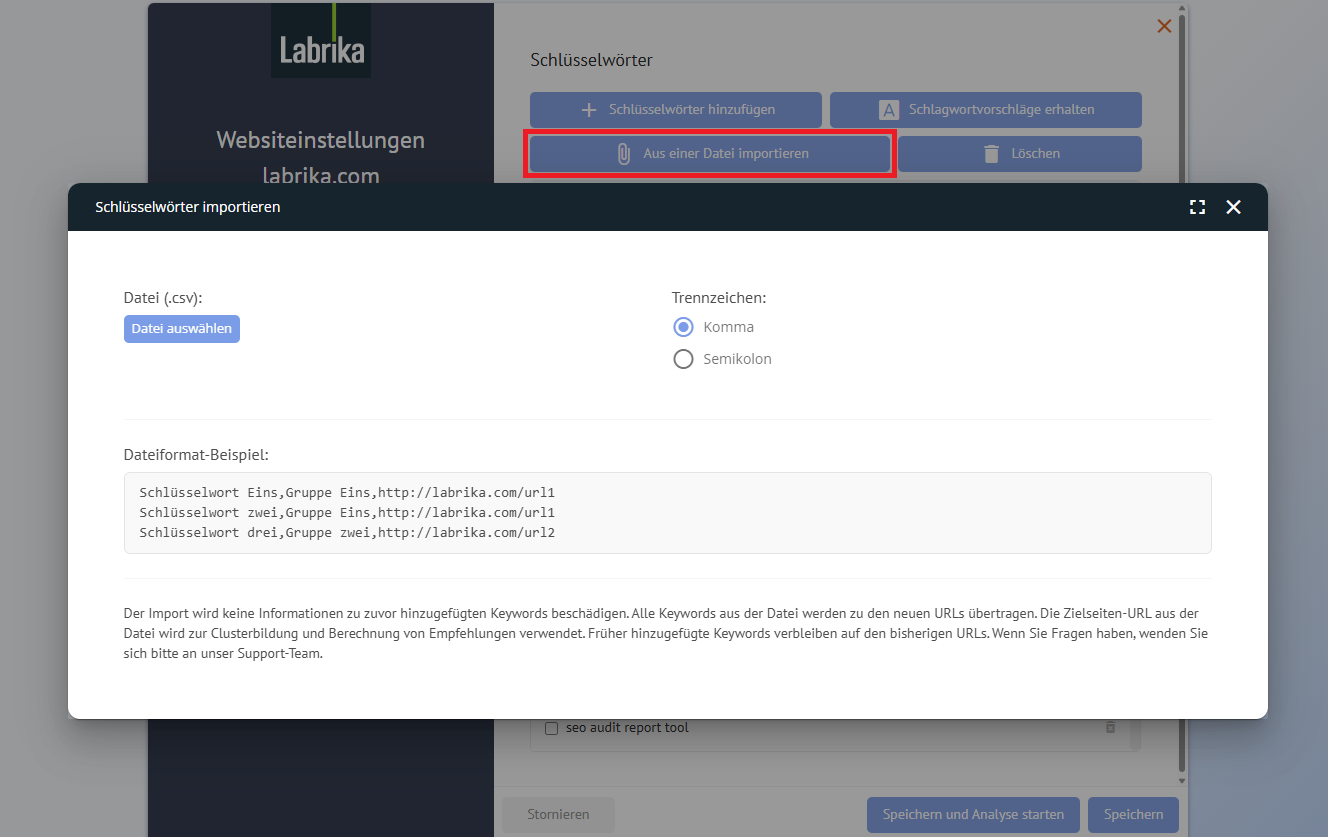Click the Labrika logo in the sidebar
Image resolution: width=1328 pixels, height=837 pixels.
click(321, 40)
